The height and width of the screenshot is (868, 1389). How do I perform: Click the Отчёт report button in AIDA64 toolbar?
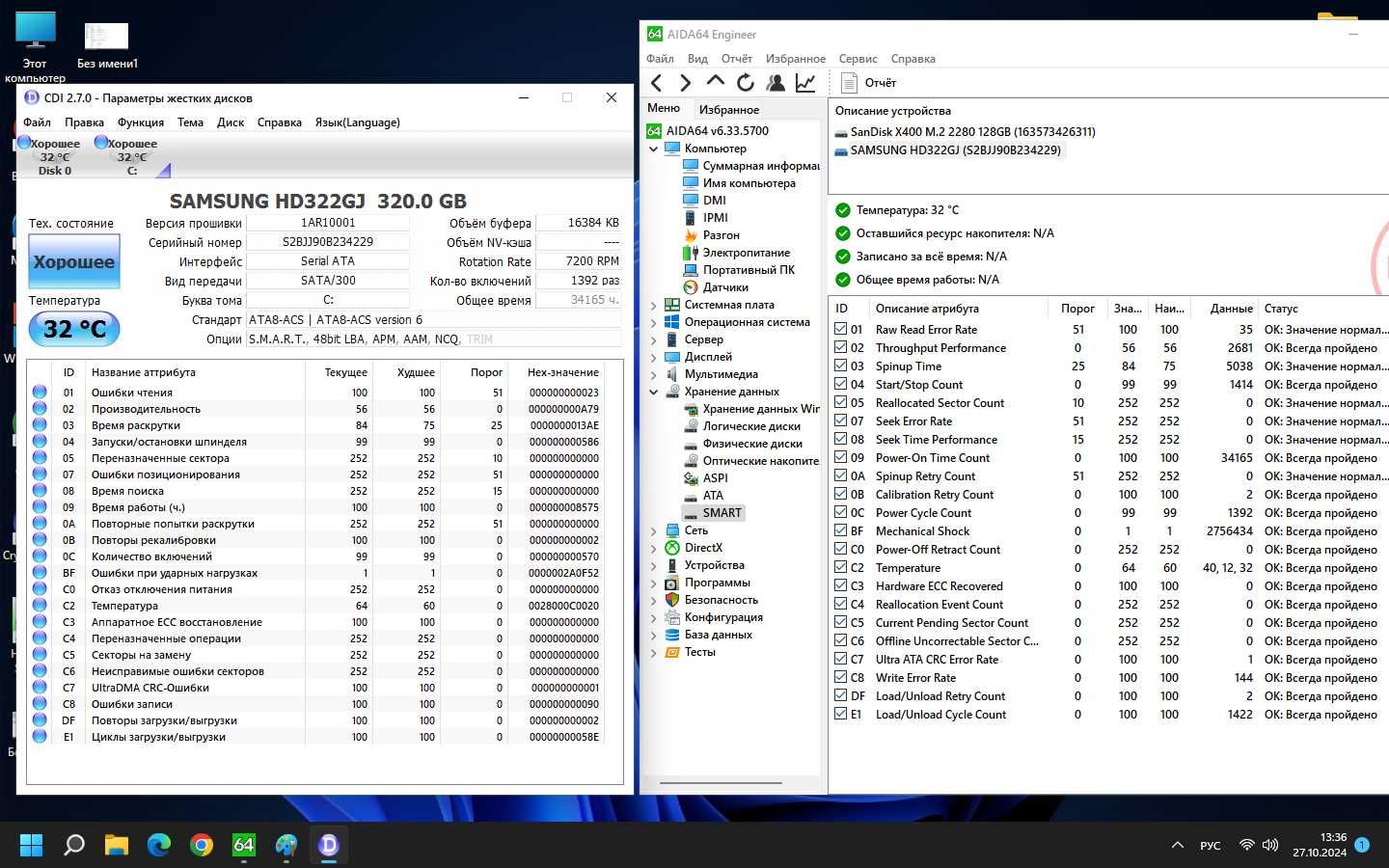[869, 83]
